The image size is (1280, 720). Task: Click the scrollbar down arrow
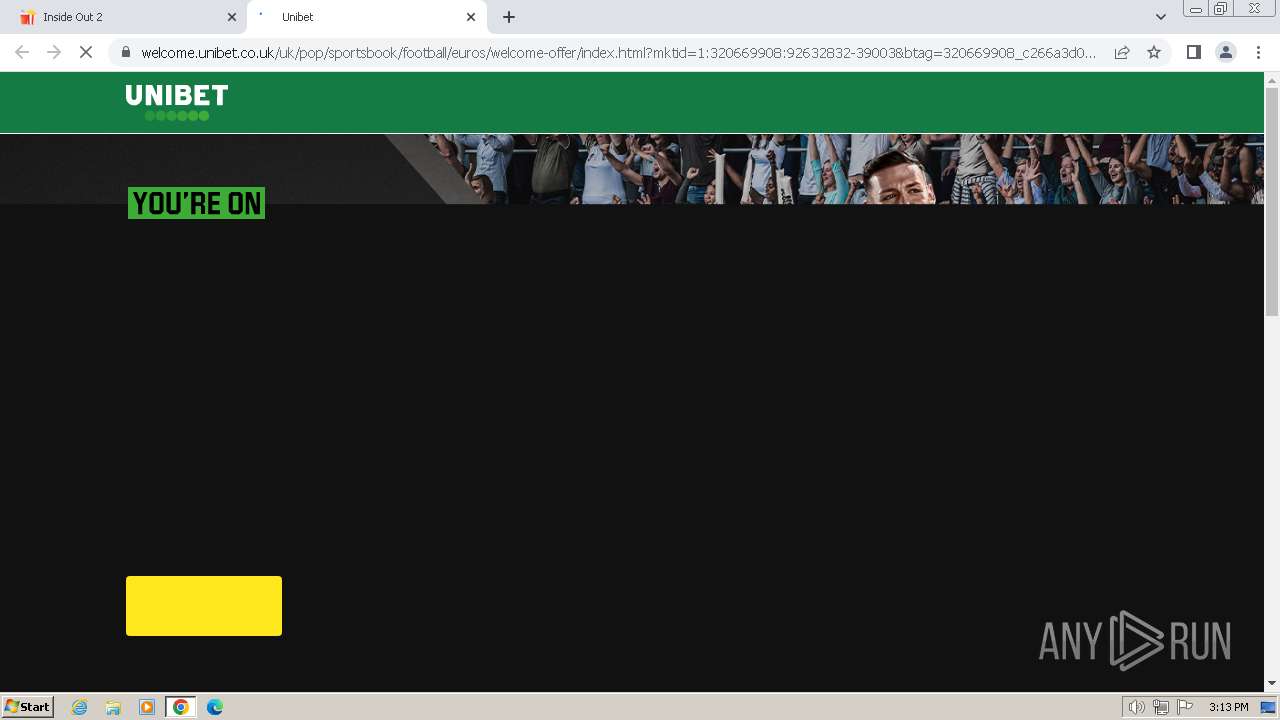(x=1272, y=683)
